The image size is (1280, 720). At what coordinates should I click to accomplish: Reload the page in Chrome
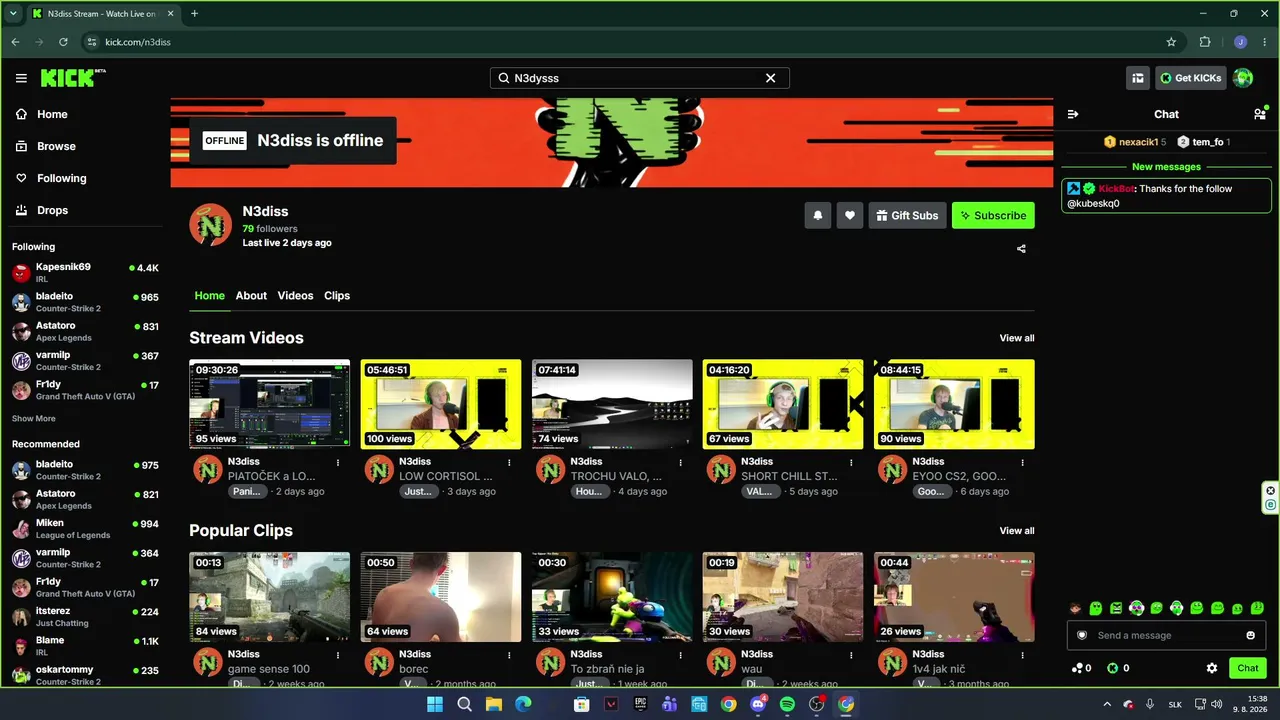point(63,42)
